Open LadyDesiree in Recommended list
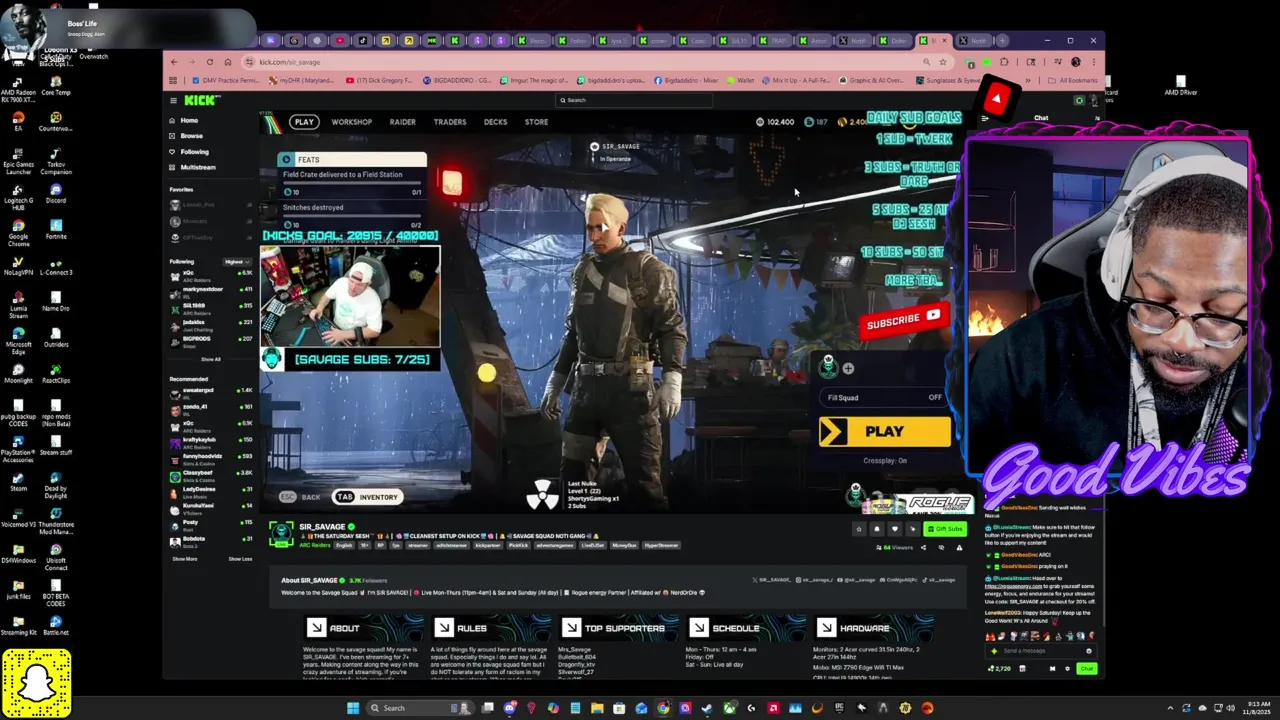1280x720 pixels. tap(209, 491)
